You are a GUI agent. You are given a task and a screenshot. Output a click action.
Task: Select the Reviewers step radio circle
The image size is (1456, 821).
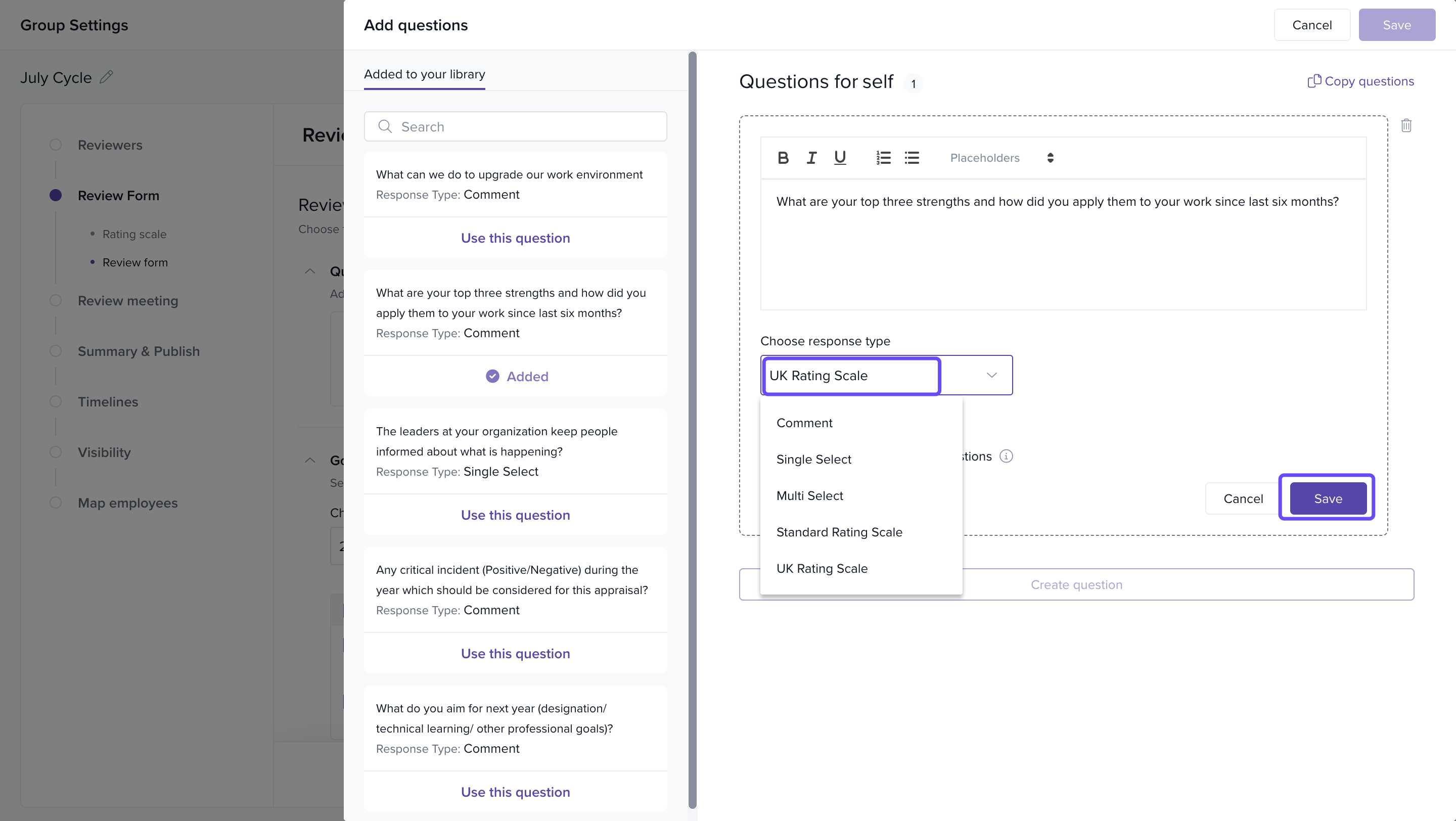[56, 145]
